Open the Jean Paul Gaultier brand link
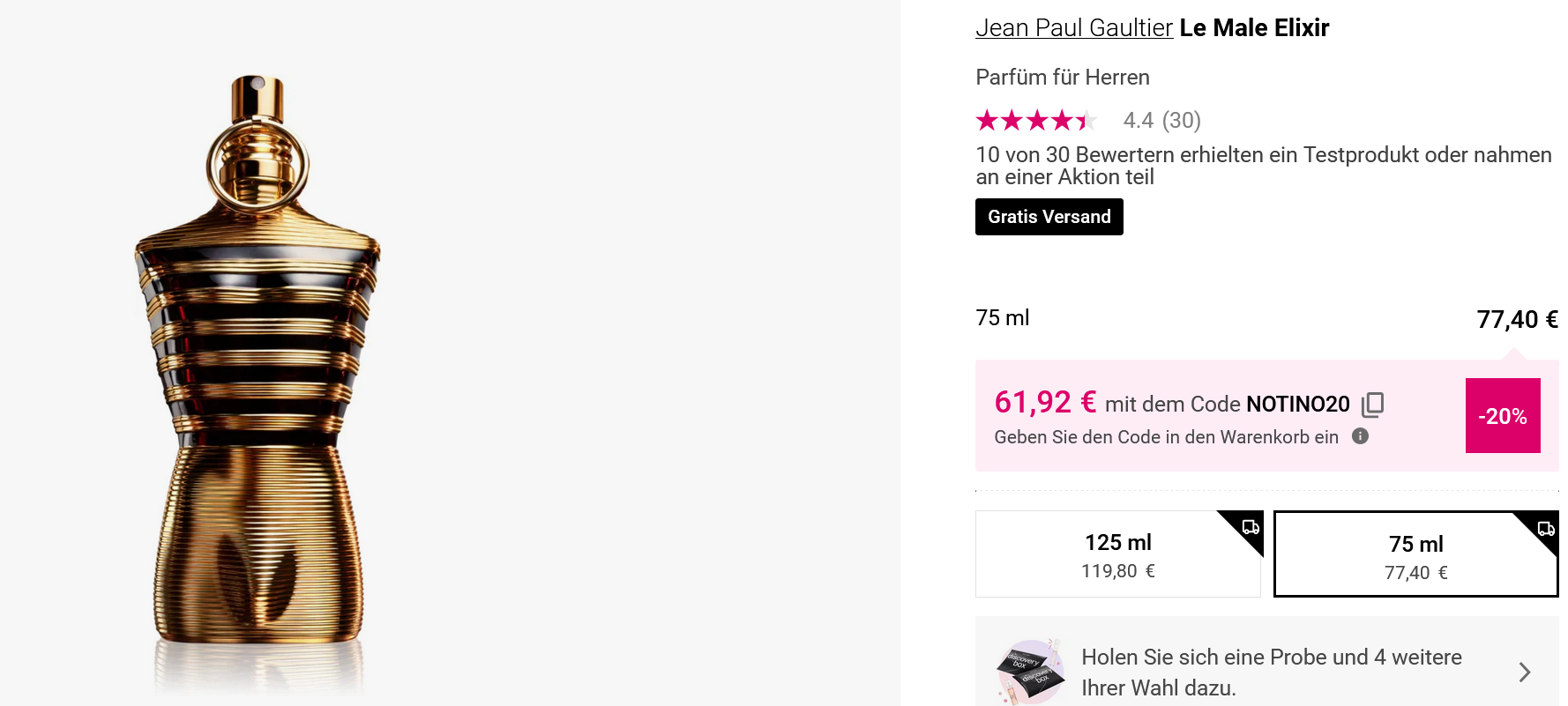Image resolution: width=1568 pixels, height=706 pixels. click(x=1073, y=28)
